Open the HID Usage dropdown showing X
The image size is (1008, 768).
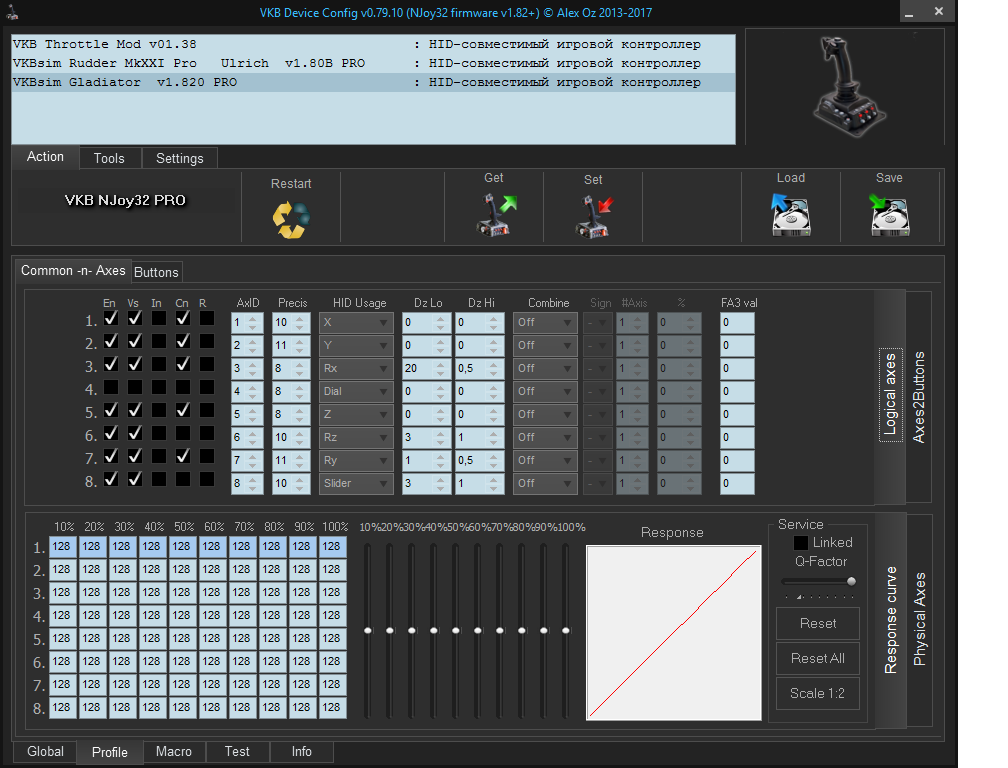[x=356, y=323]
